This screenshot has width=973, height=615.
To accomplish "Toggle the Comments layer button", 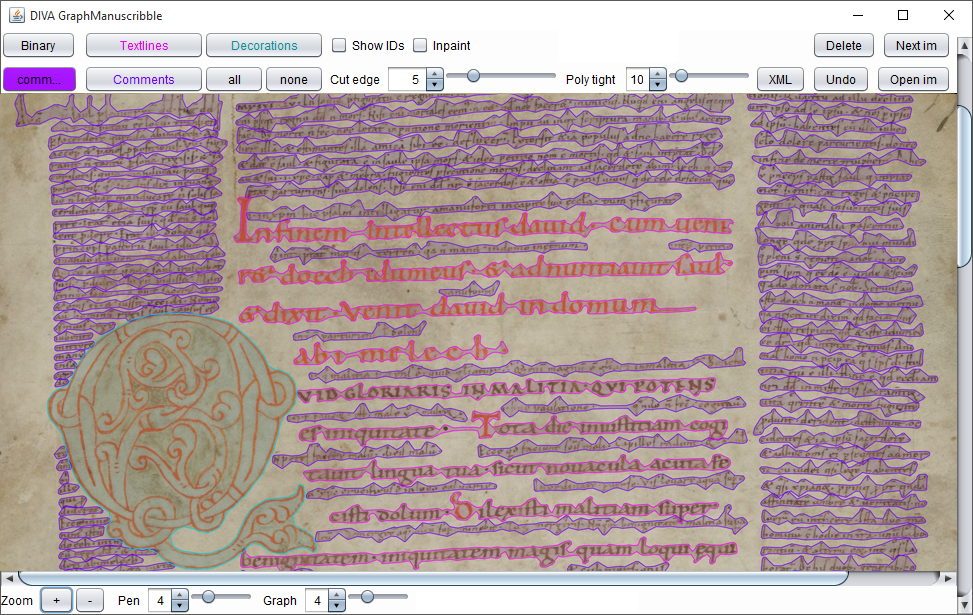I will [143, 79].
